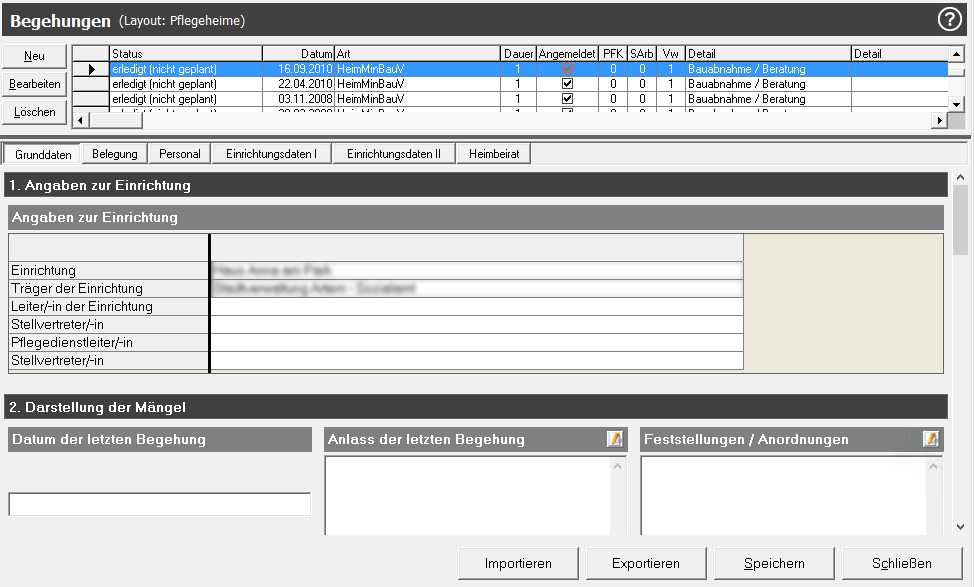Click the Neu button

tap(34, 56)
